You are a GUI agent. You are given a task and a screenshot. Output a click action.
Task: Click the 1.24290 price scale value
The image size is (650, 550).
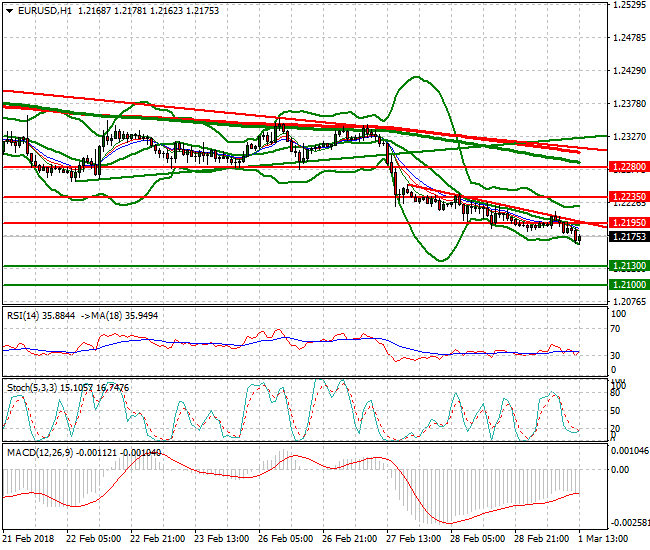(629, 70)
